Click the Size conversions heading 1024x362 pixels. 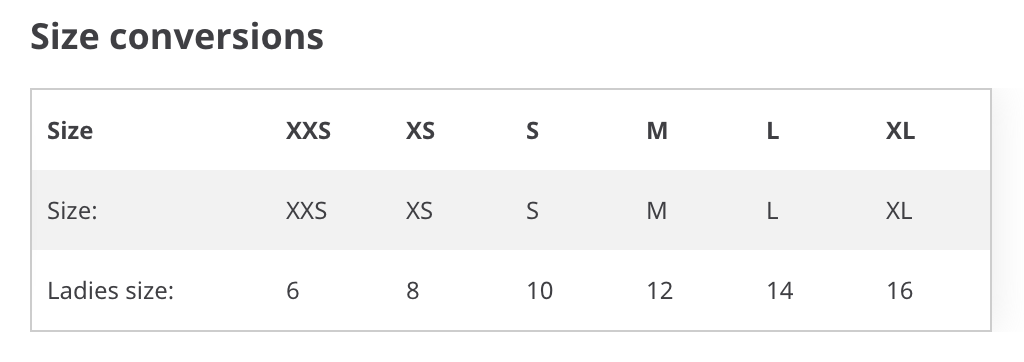point(177,37)
